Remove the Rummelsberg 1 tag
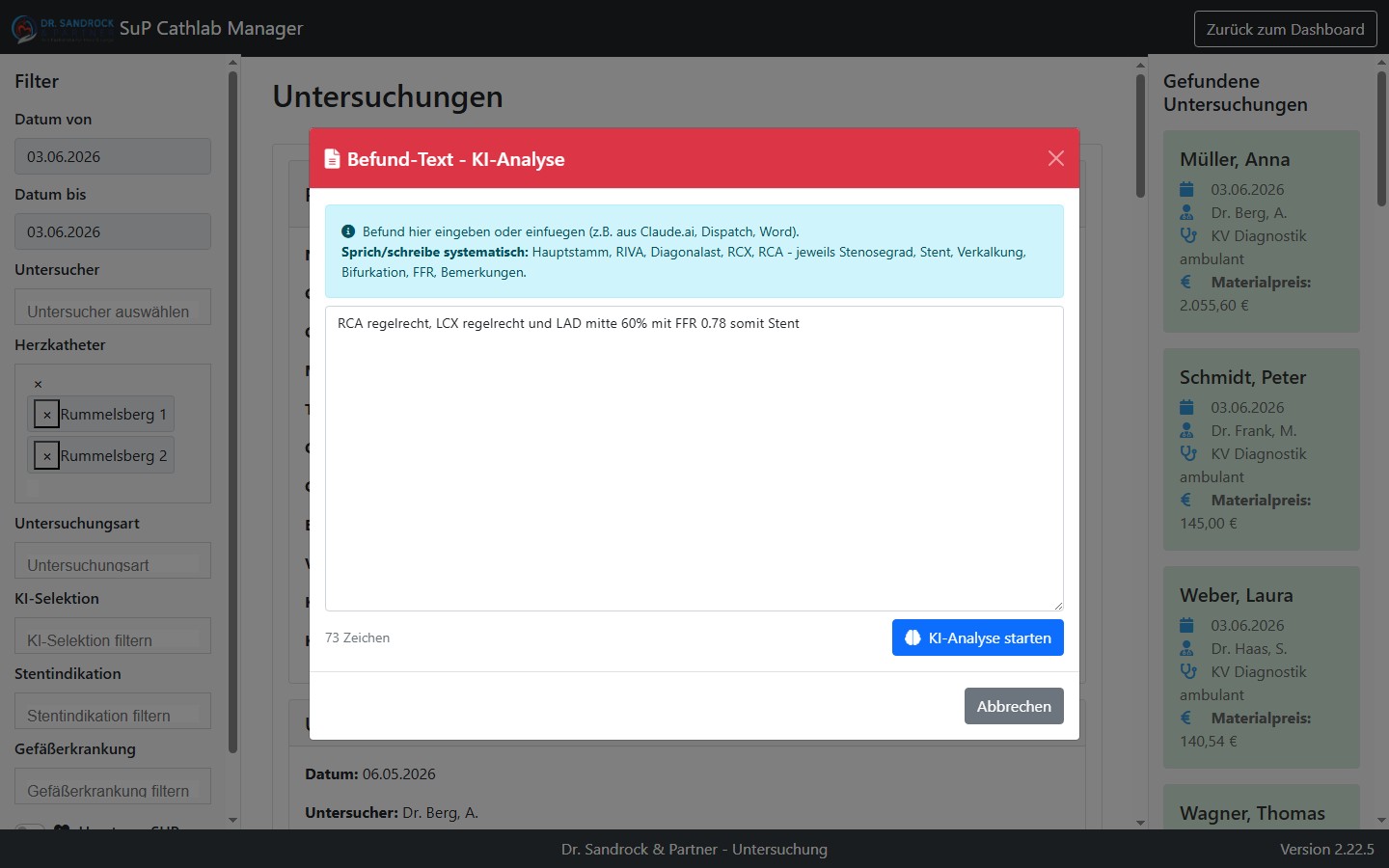 coord(46,414)
